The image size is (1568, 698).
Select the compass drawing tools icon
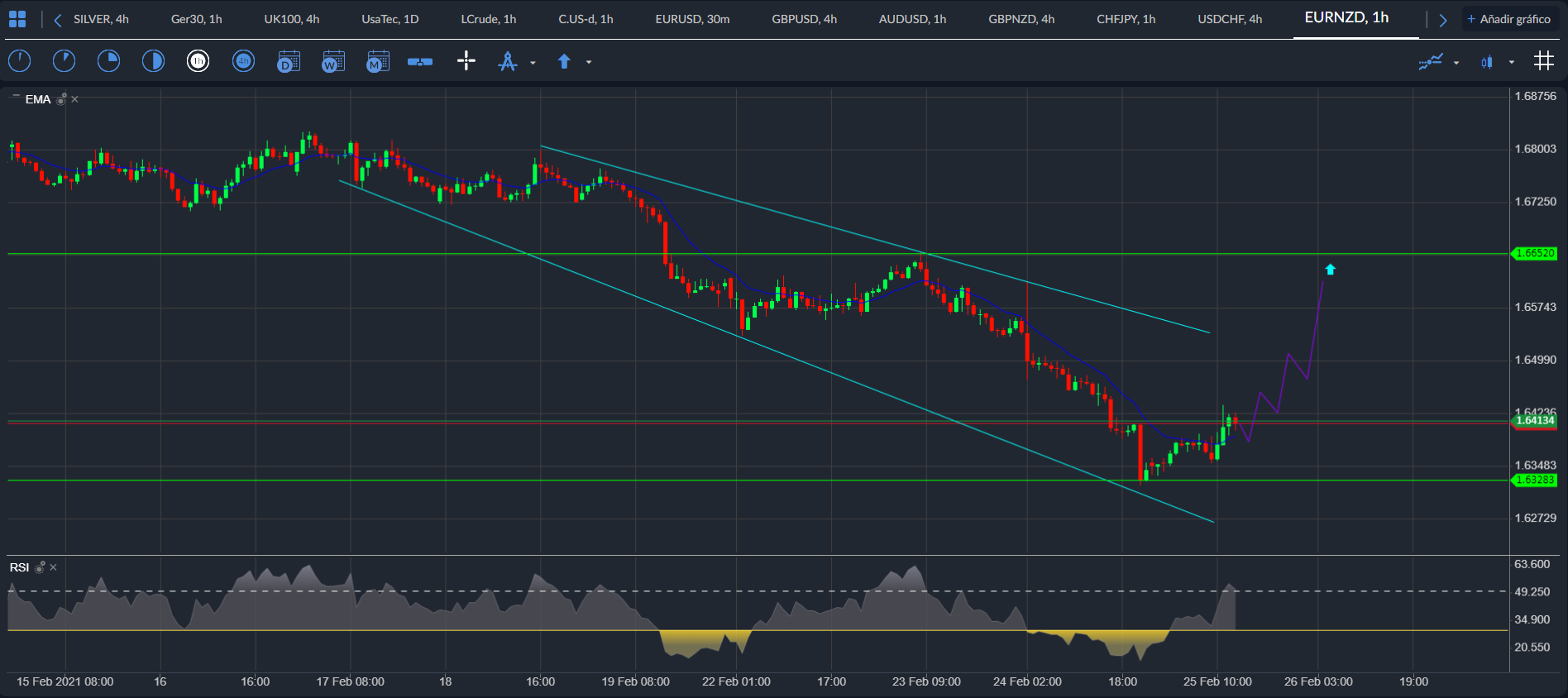[508, 61]
